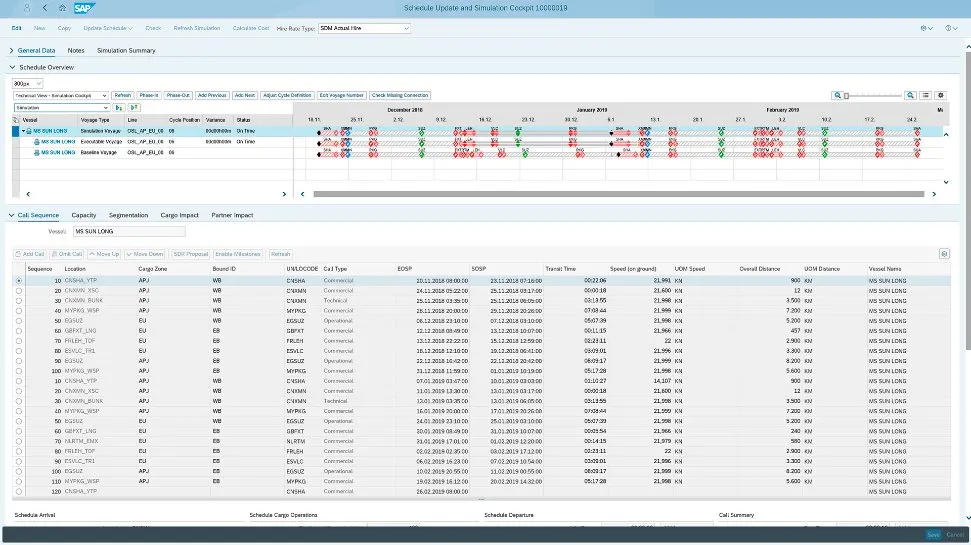Image resolution: width=971 pixels, height=545 pixels.
Task: Open call sequence table settings icon
Action: point(944,254)
